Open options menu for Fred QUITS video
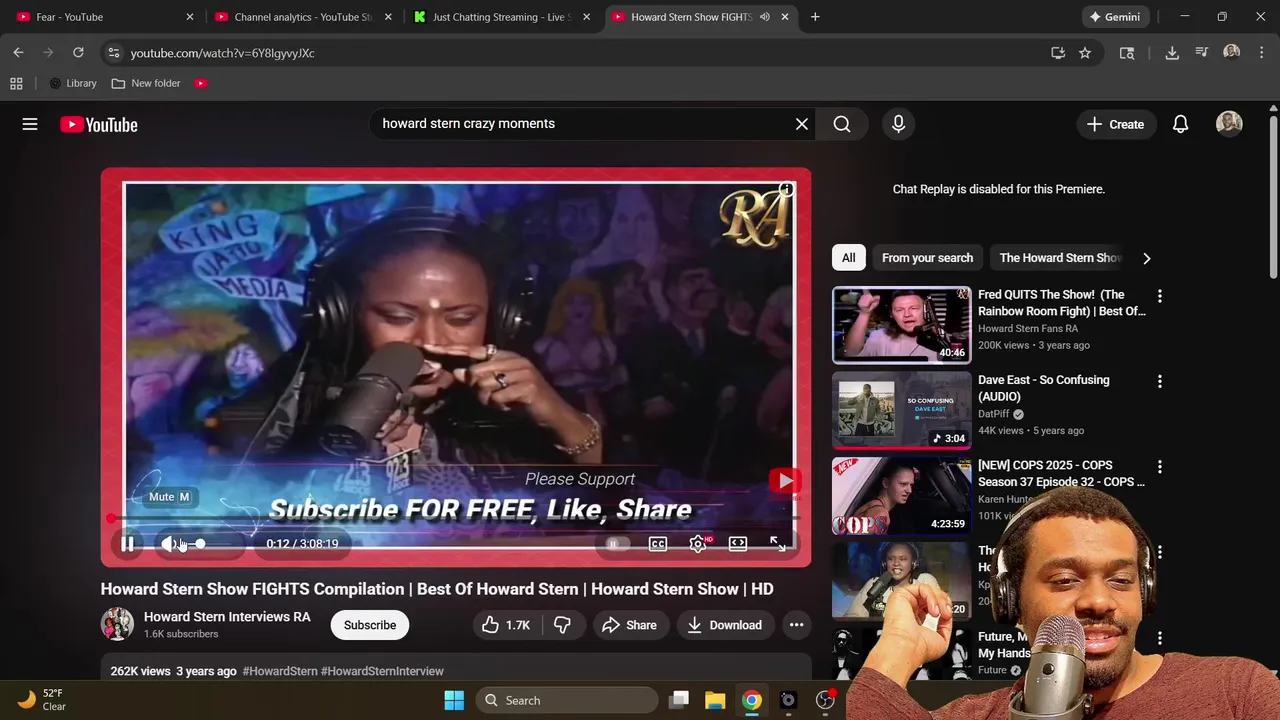 pyautogui.click(x=1160, y=296)
